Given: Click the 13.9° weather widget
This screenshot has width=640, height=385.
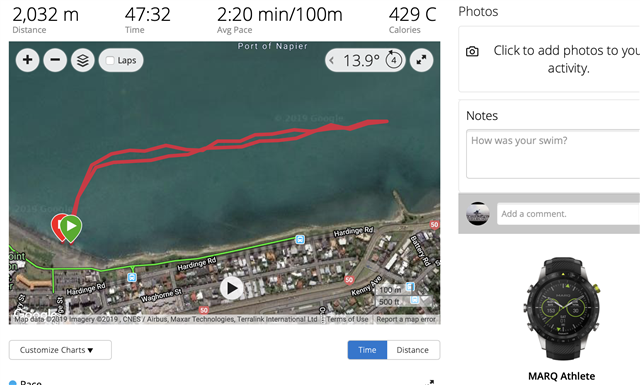Looking at the screenshot, I should pos(365,60).
